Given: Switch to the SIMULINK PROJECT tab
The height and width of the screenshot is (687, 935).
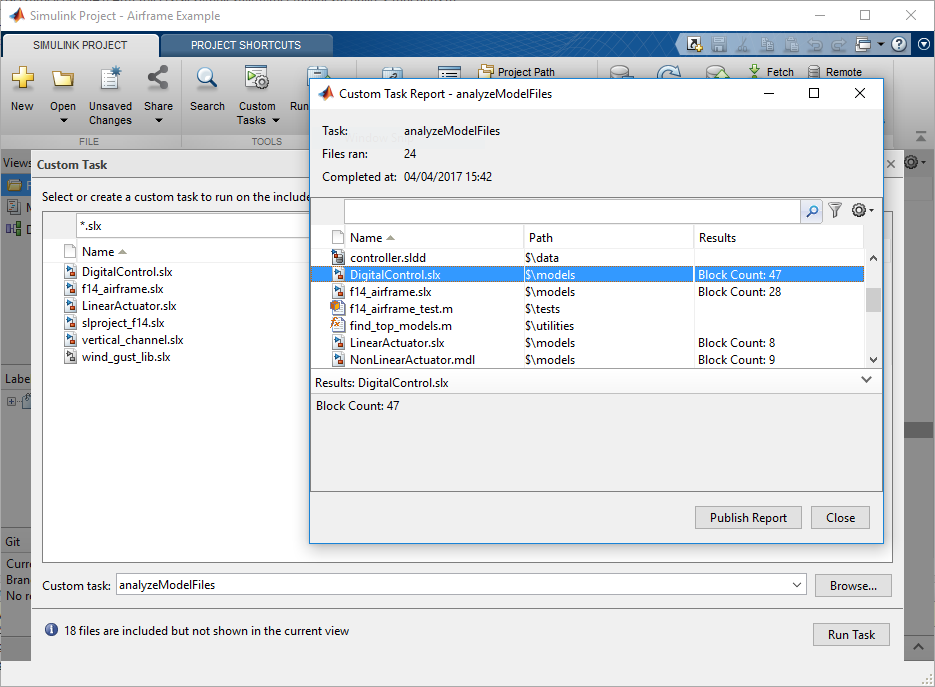Looking at the screenshot, I should click(x=80, y=45).
